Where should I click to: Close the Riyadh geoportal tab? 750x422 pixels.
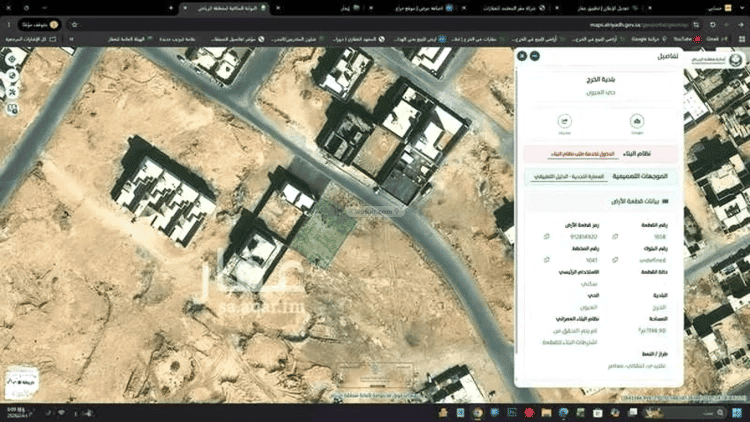[x=185, y=8]
